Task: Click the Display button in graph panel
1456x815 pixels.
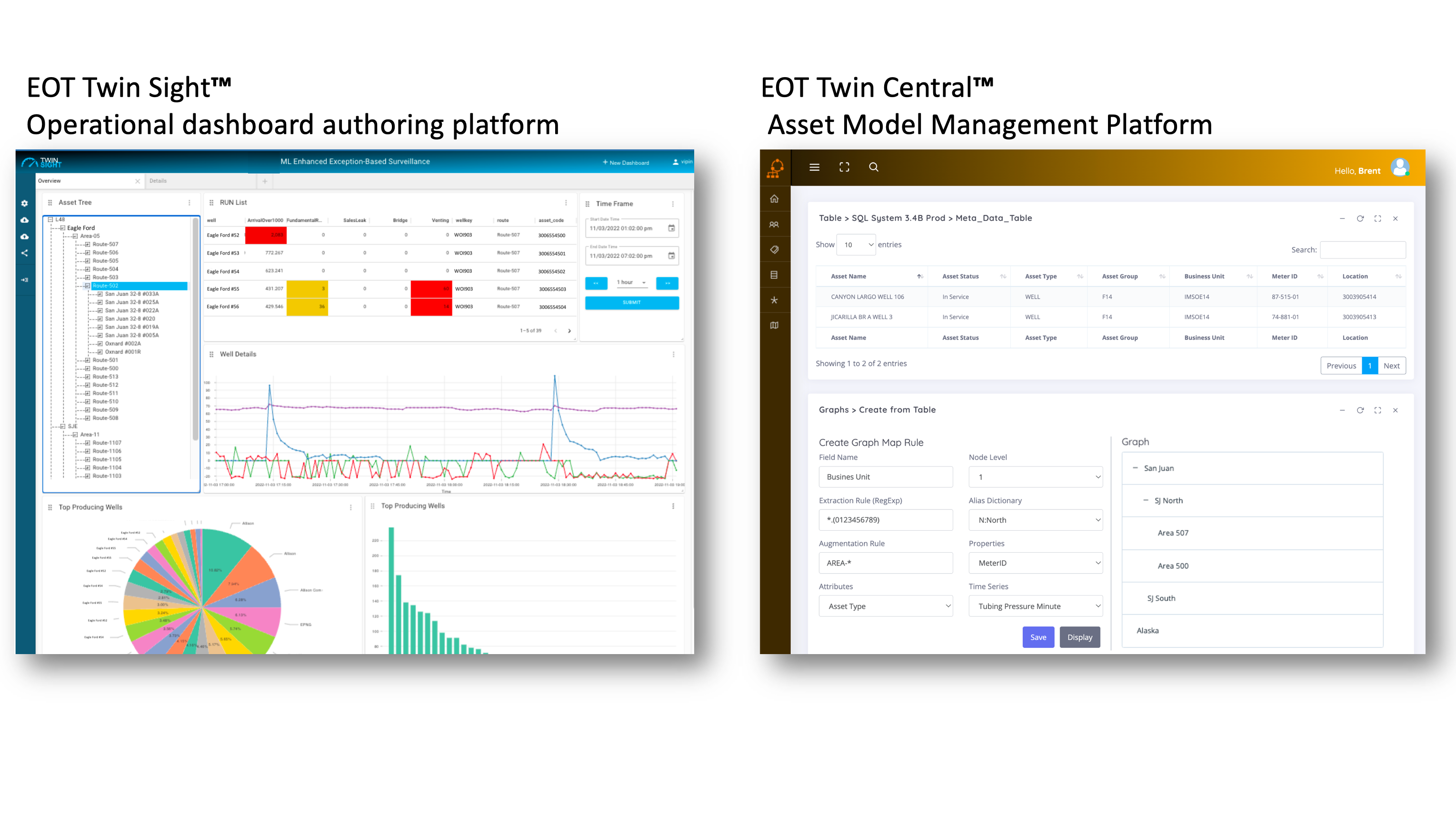Action: click(x=1079, y=637)
